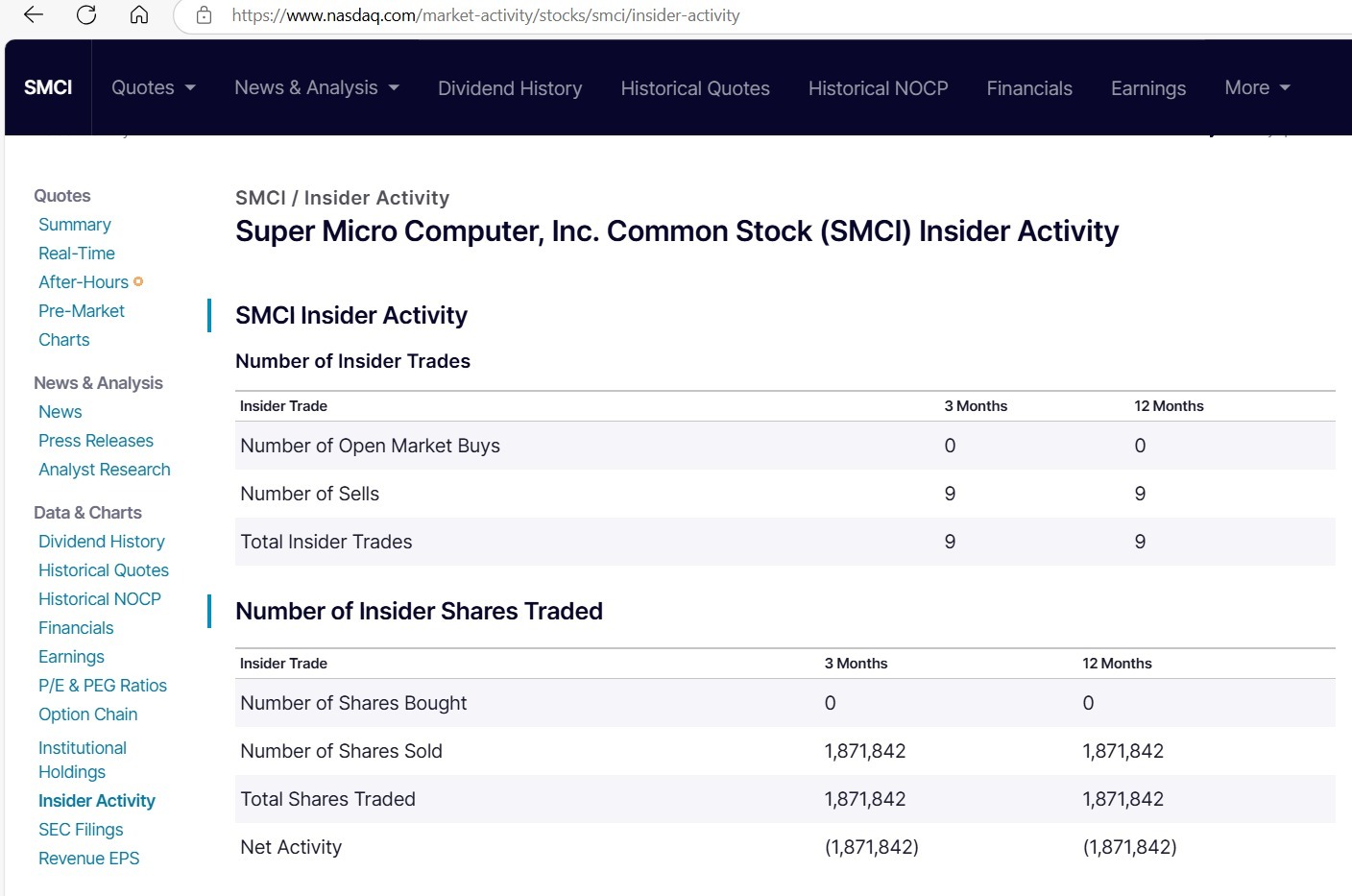
Task: Open Earnings in top navbar
Action: pos(1148,88)
